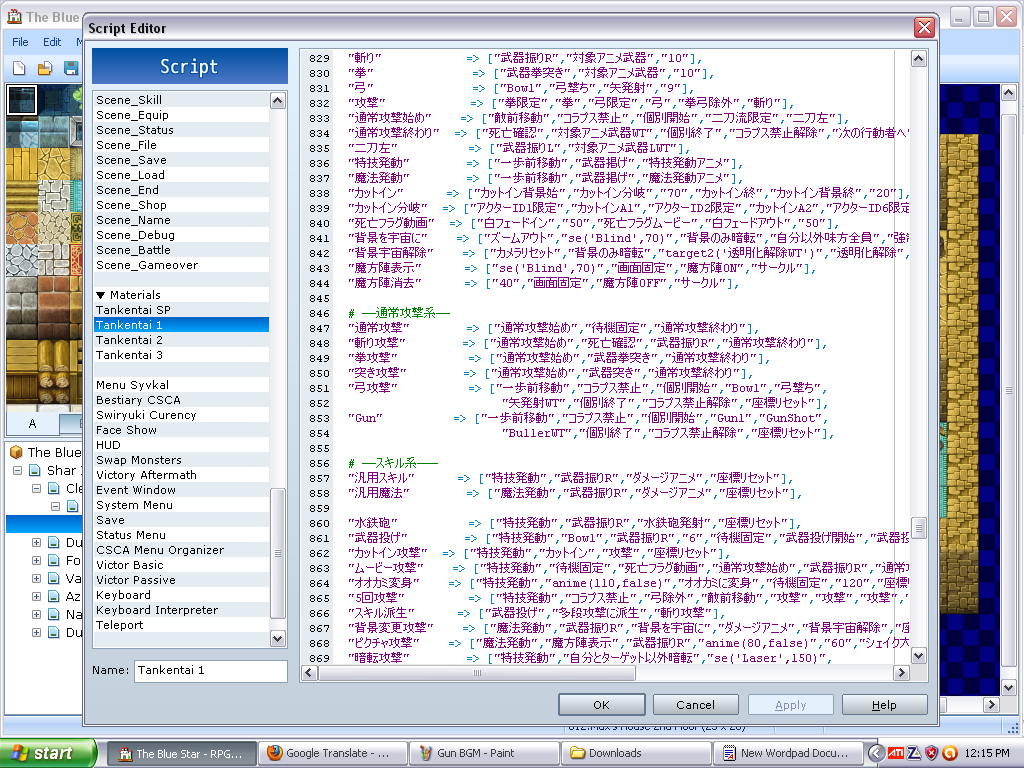1024x768 pixels.
Task: Collapse the Shar map tree node
Action: pyautogui.click(x=22, y=470)
